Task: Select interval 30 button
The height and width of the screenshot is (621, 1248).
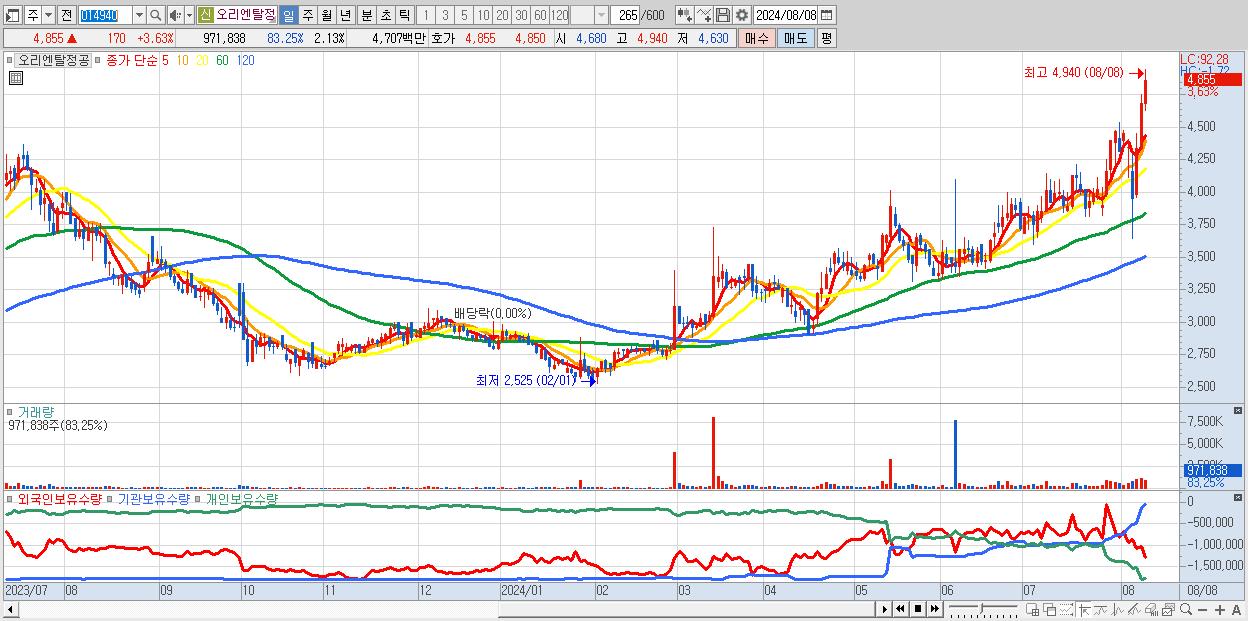Action: coord(521,15)
